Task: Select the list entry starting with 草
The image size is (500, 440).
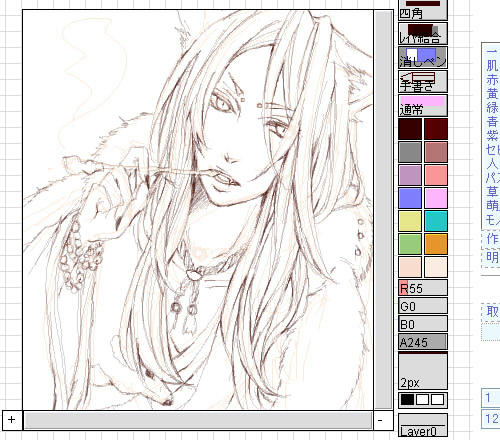Action: (493, 192)
